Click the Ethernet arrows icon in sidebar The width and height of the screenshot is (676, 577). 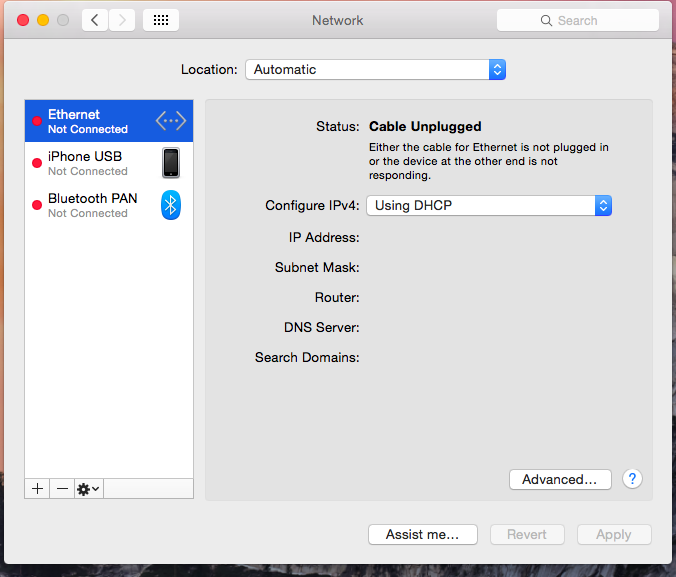click(x=171, y=121)
